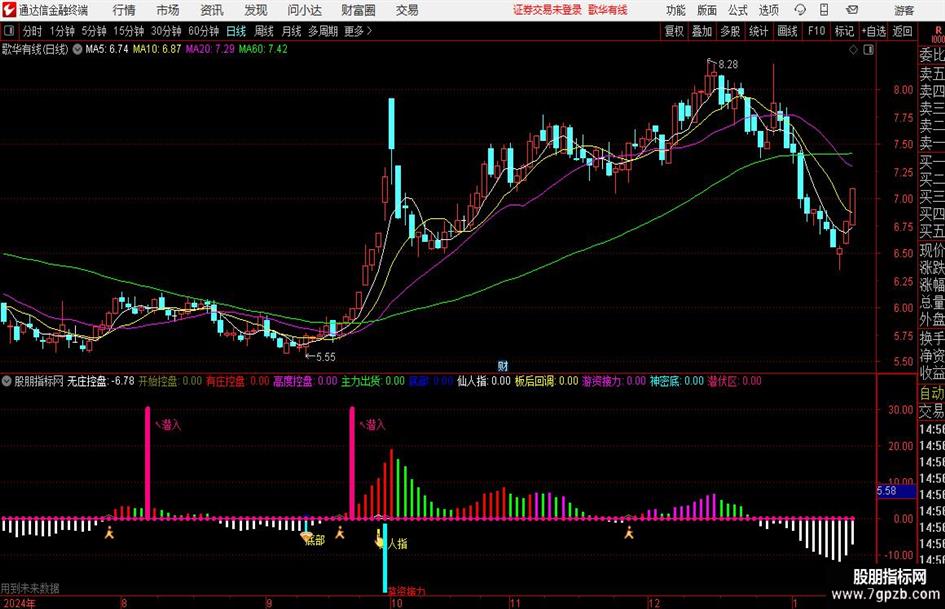Click the red 歌华有线 title link
The height and width of the screenshot is (609, 945).
pyautogui.click(x=608, y=10)
